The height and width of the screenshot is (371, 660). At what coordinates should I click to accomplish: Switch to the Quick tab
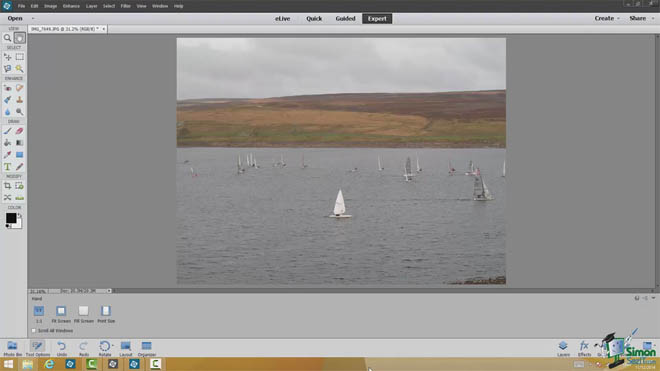point(314,19)
